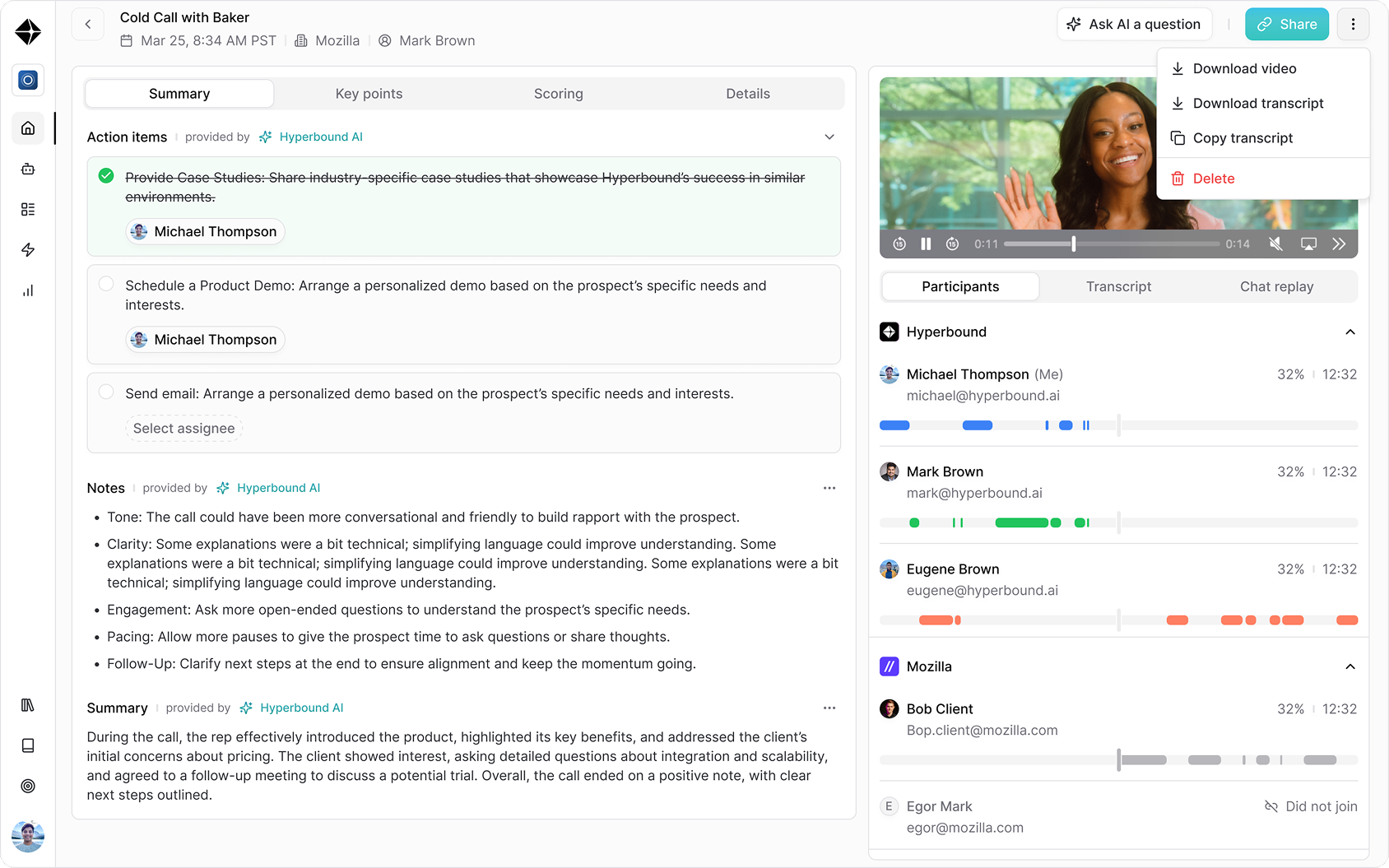
Task: Change assignee on Provide Case Studies item
Action: (206, 232)
